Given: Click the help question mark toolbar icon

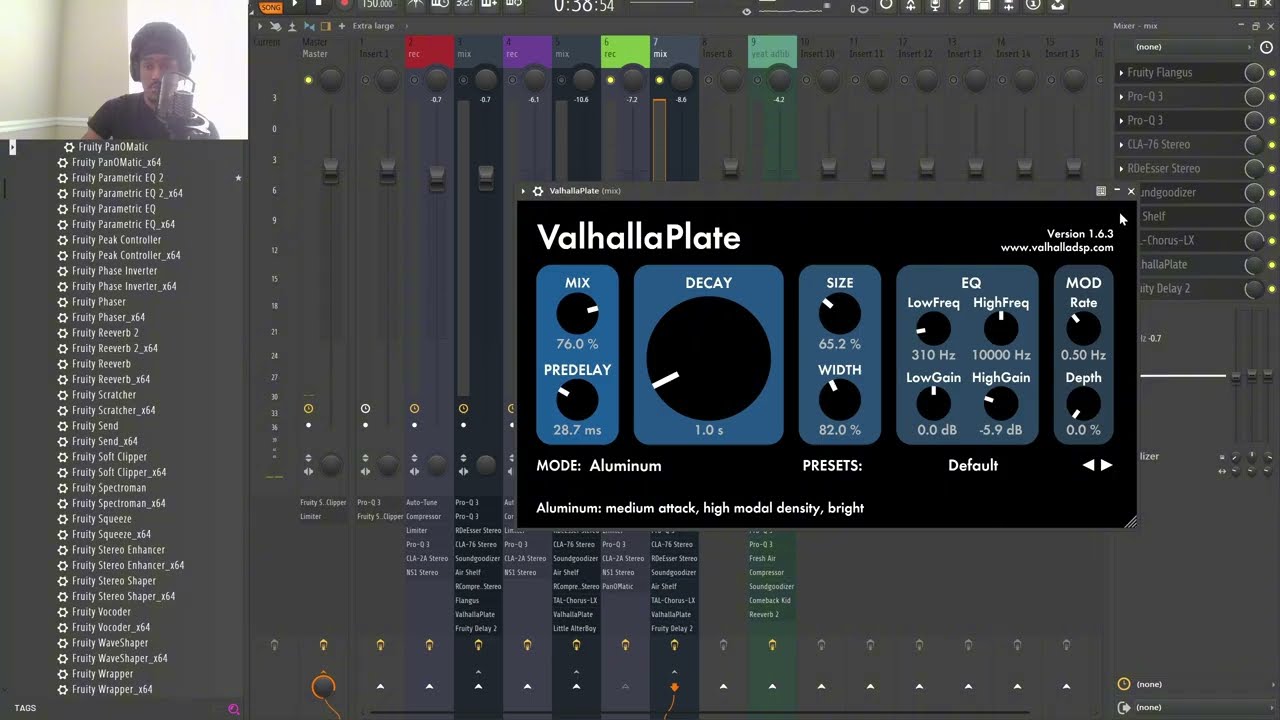Looking at the screenshot, I should point(959,5).
